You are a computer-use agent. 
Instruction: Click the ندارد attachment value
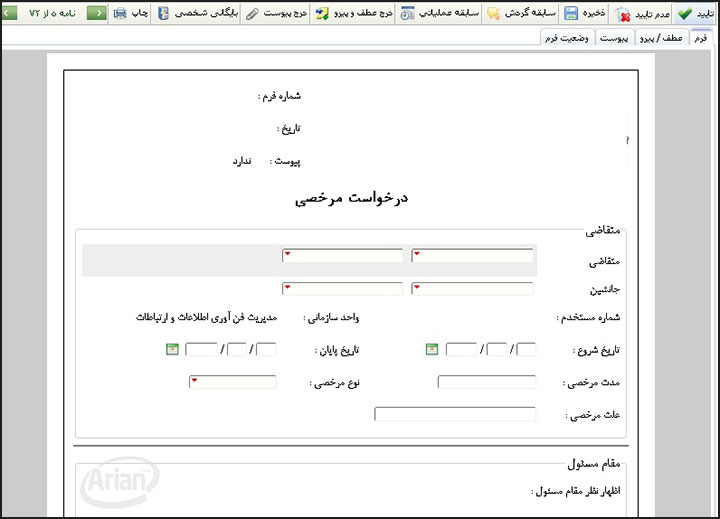tap(242, 161)
